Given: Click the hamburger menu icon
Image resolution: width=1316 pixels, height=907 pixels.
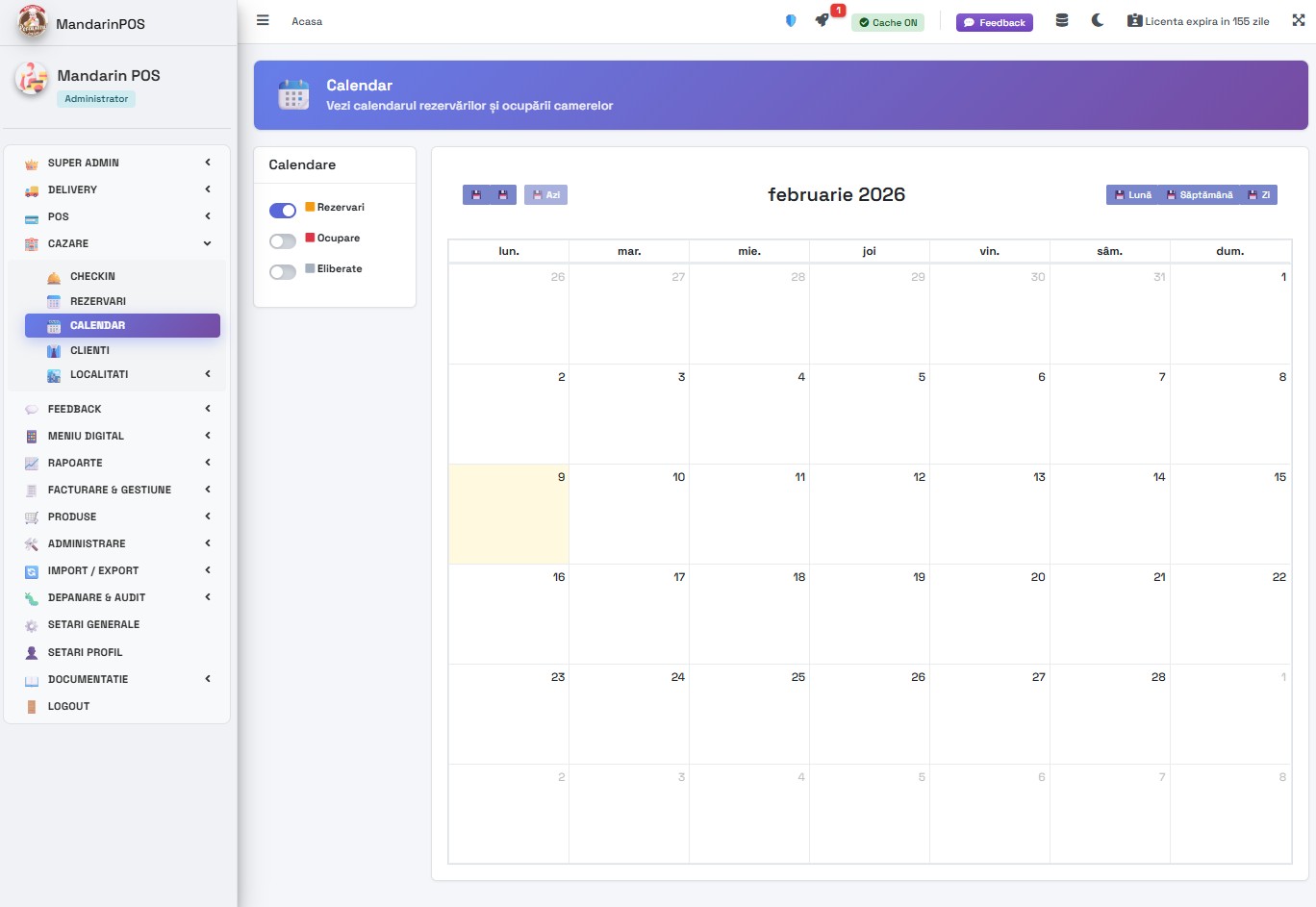Looking at the screenshot, I should click(262, 19).
